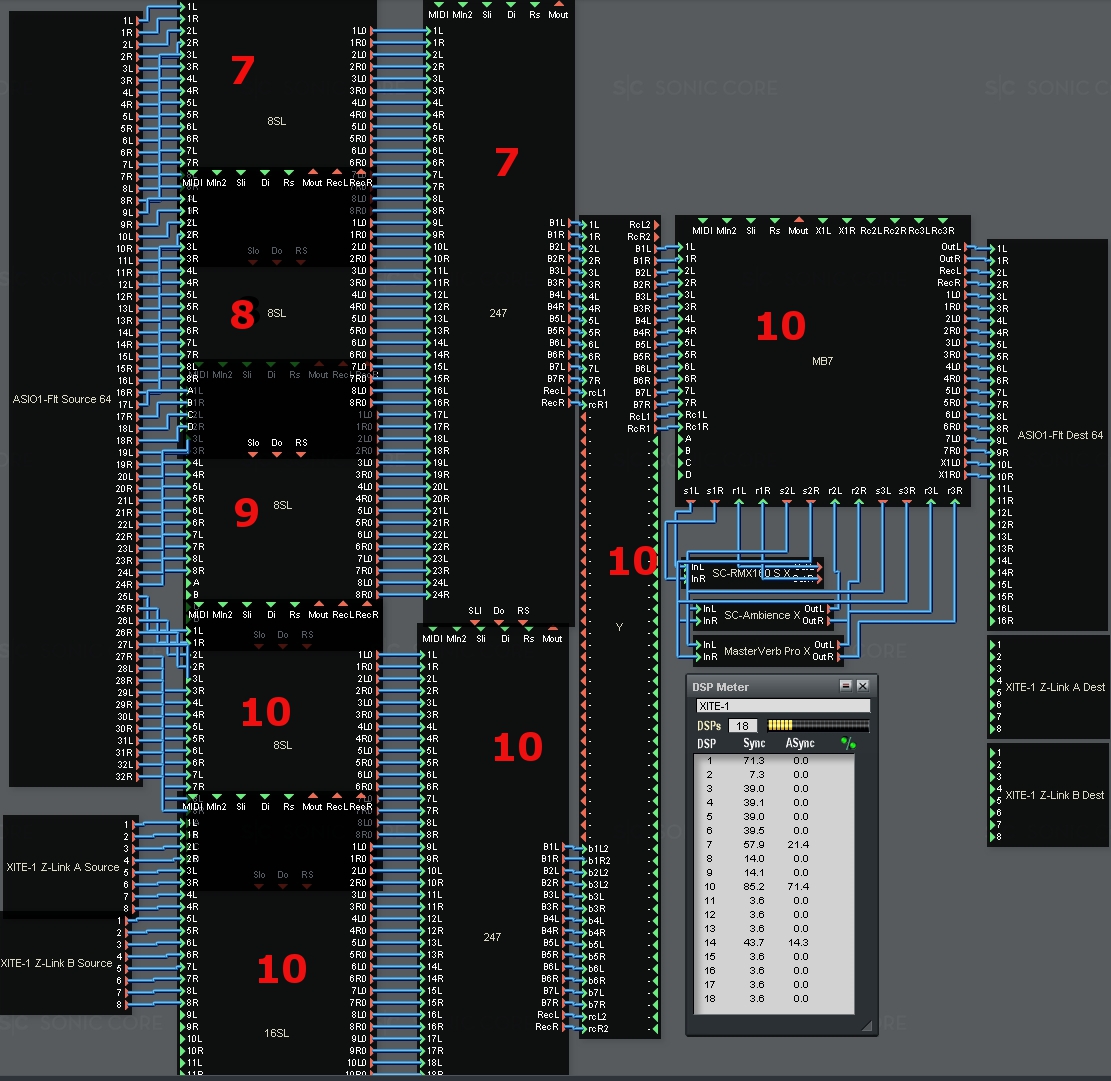The width and height of the screenshot is (1111, 1081).
Task: Click the RcL2 output port on Y module
Action: click(x=656, y=225)
